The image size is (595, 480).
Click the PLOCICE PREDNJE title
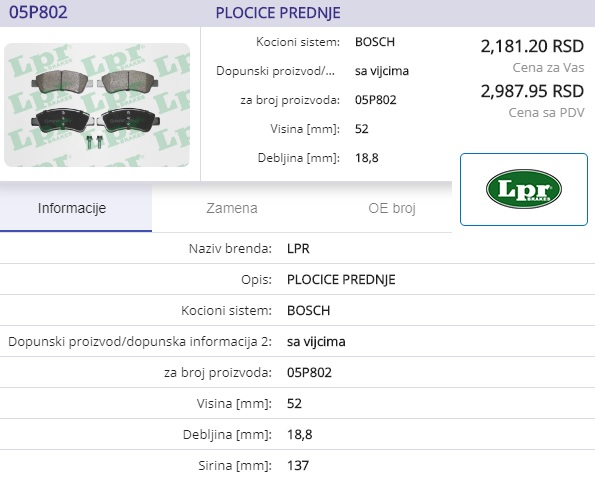278,13
